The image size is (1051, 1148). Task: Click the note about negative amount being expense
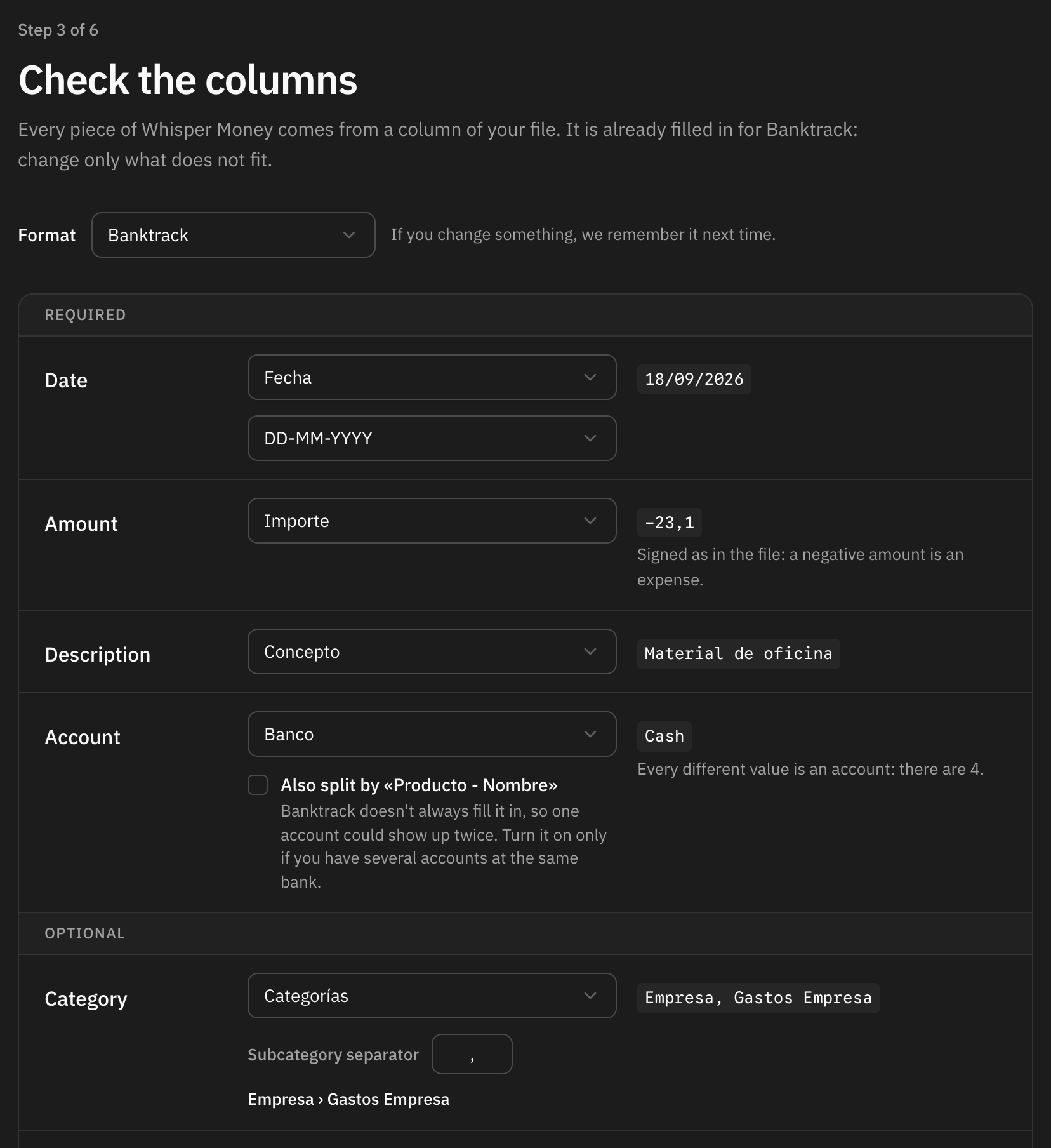click(800, 567)
